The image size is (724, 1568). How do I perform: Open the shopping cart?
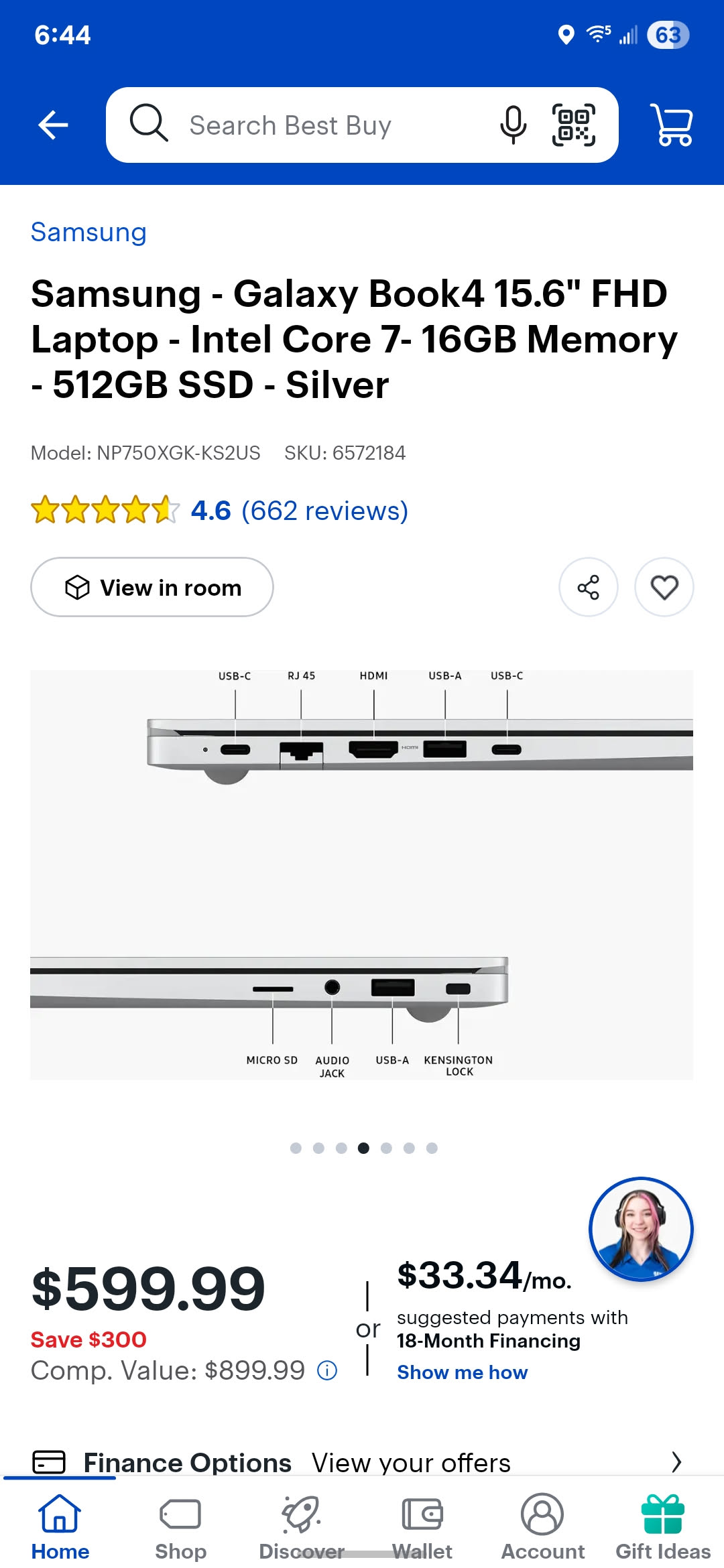click(672, 125)
